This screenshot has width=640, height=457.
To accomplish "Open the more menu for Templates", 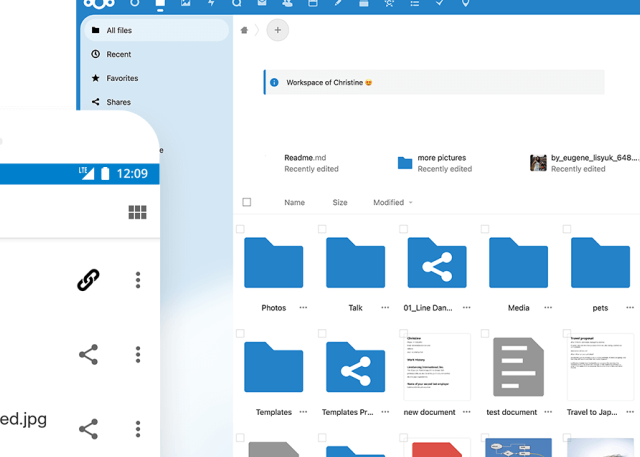I will 303,412.
